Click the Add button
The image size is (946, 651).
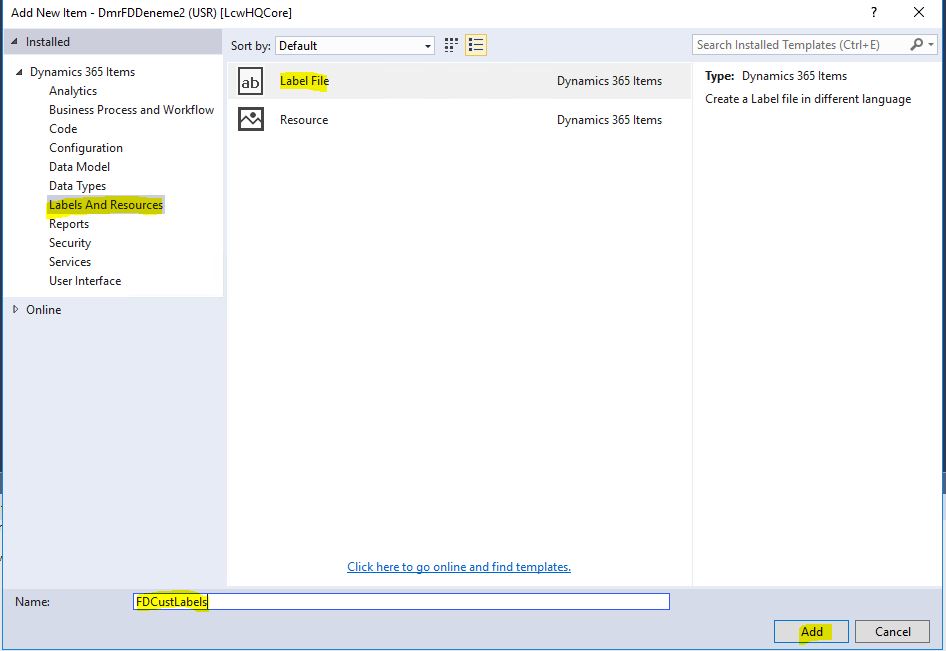(x=811, y=632)
